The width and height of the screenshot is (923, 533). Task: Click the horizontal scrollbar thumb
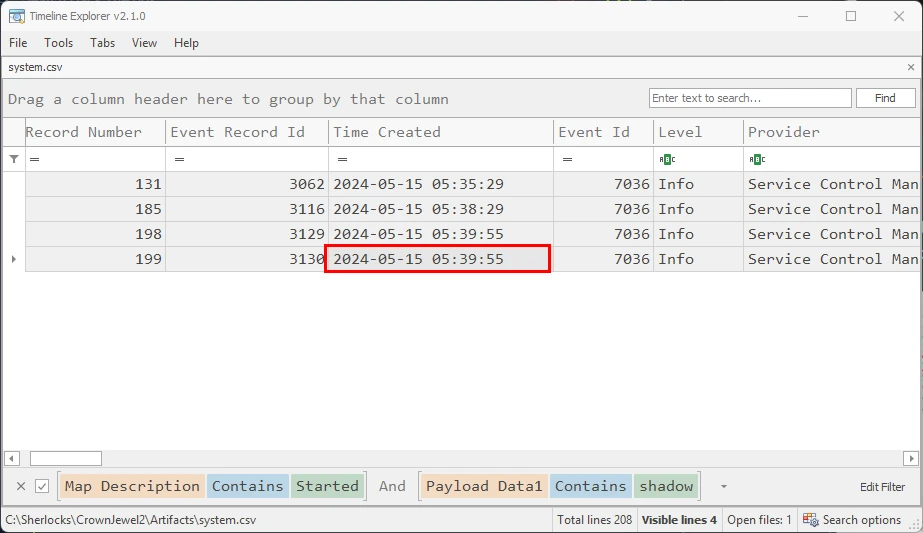[66, 458]
